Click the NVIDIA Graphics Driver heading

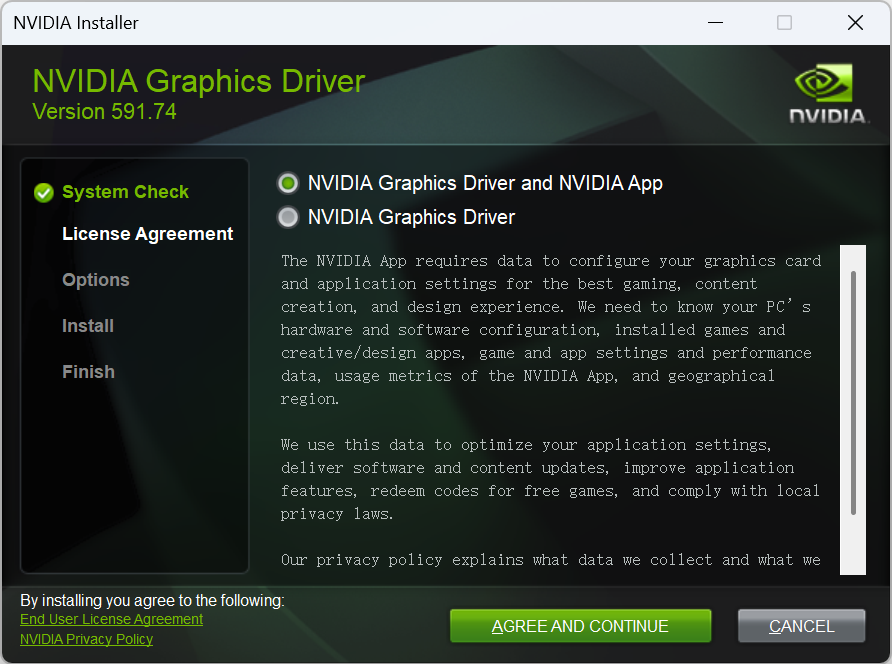click(x=198, y=81)
